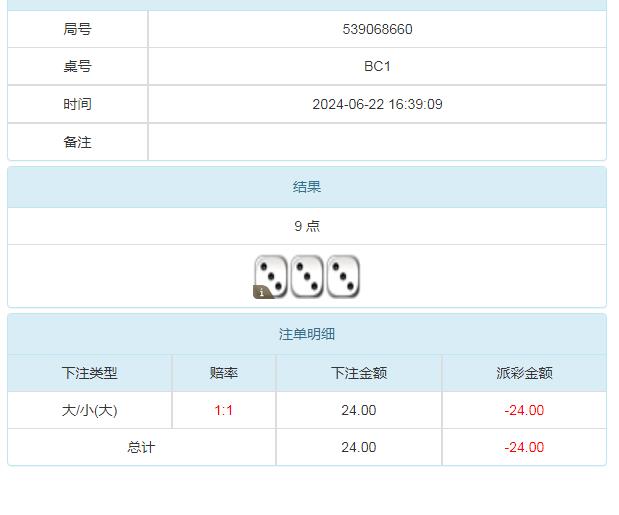This screenshot has height=515, width=619.
Task: Click the 注单明细 section header
Action: [307, 334]
